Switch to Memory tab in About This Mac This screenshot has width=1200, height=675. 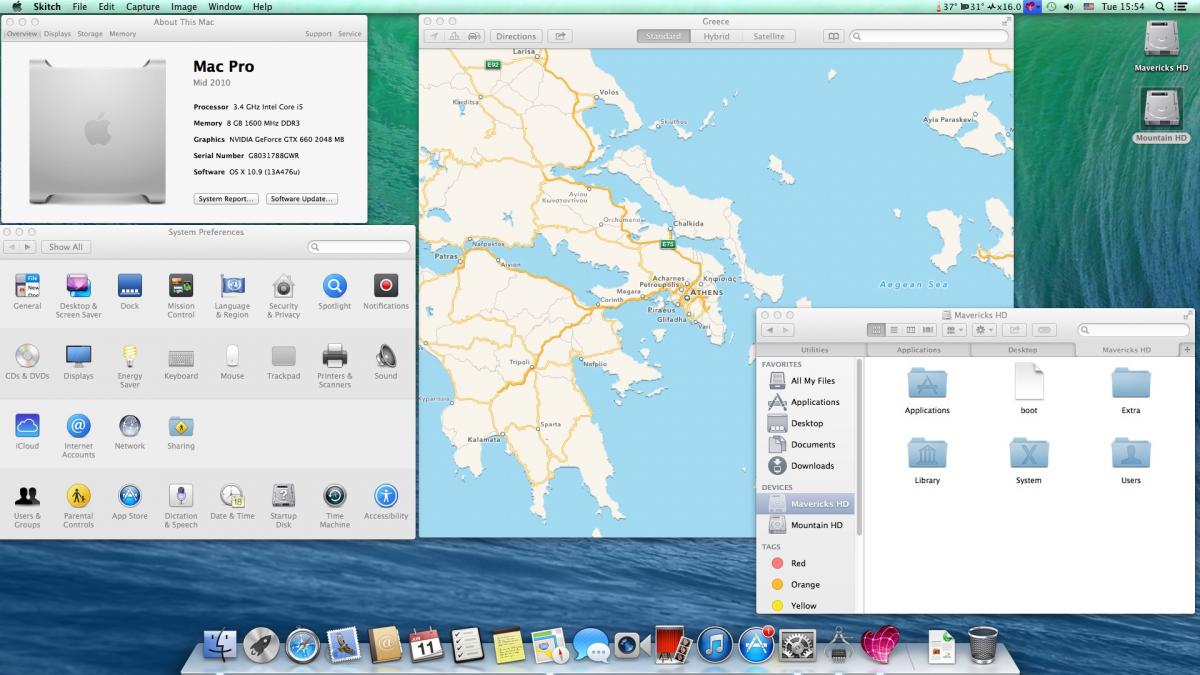pyautogui.click(x=123, y=34)
